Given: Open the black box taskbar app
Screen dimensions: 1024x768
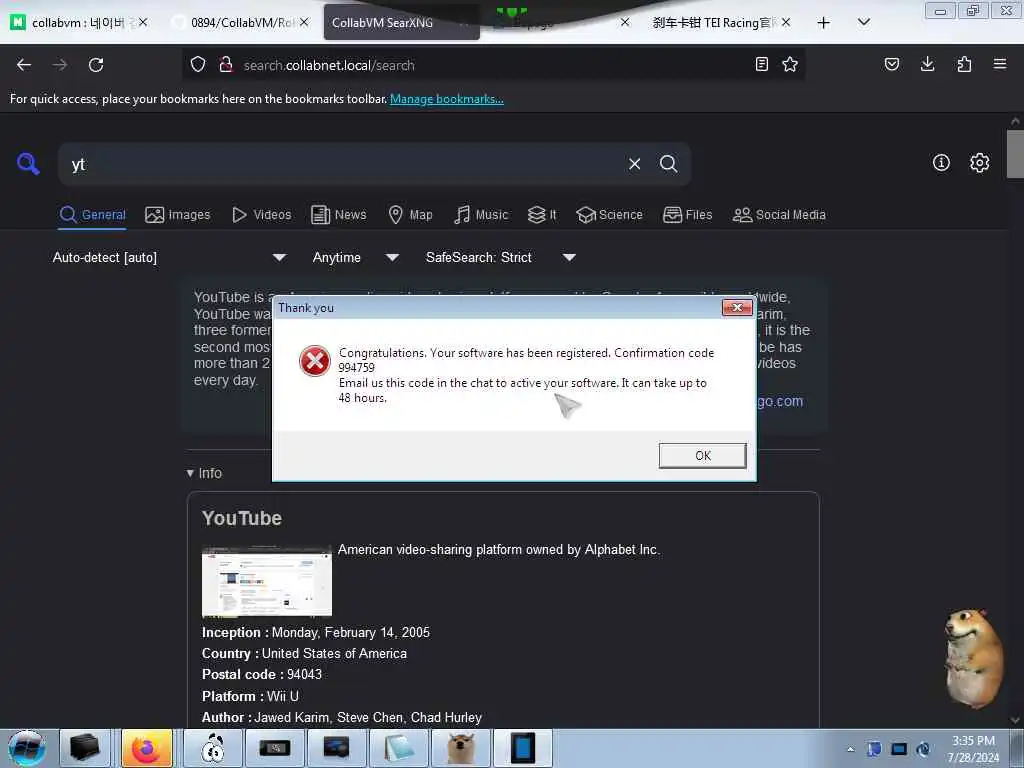Looking at the screenshot, I should (x=85, y=748).
